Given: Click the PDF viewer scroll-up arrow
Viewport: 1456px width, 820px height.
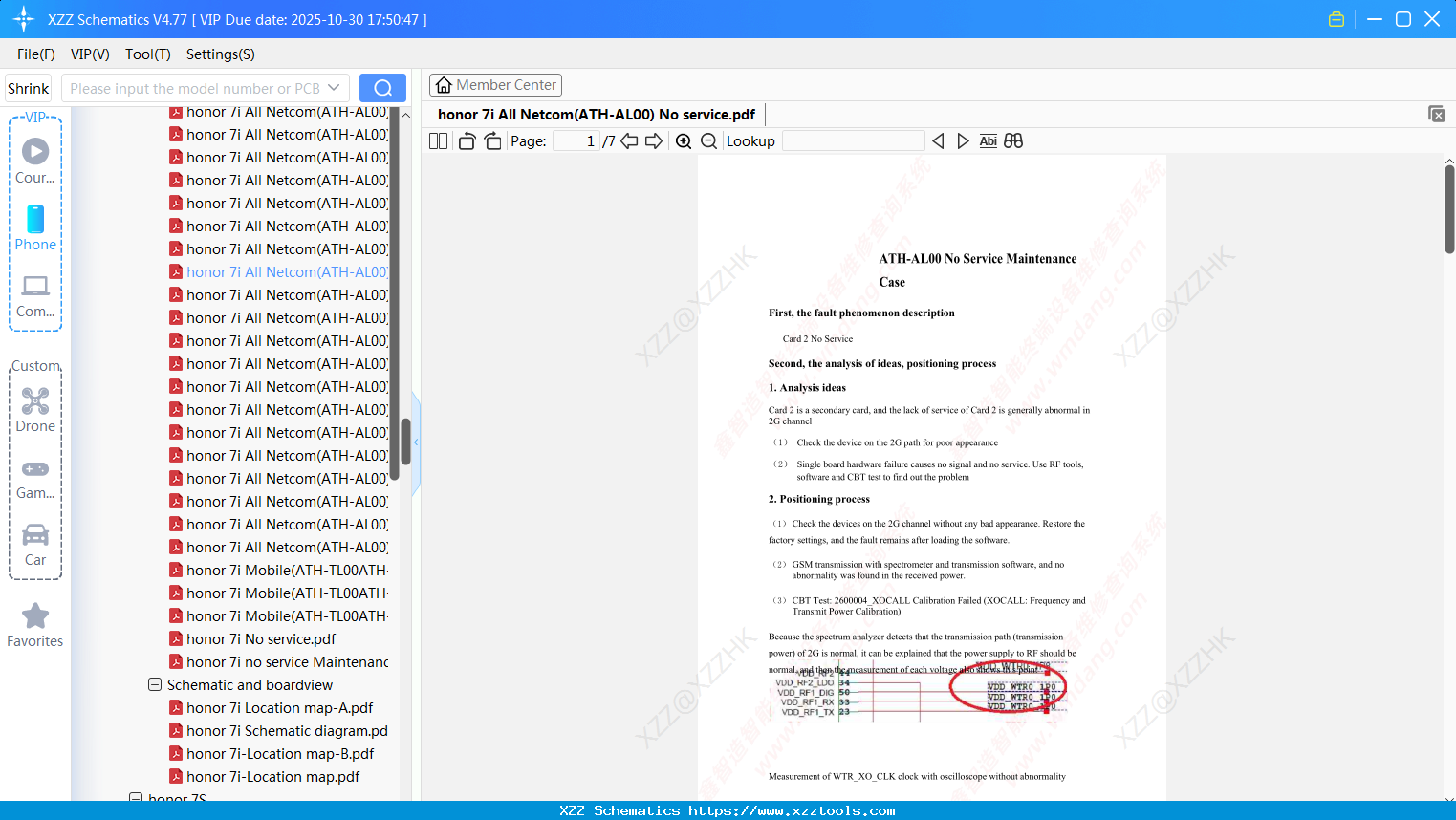Looking at the screenshot, I should coord(1449,161).
